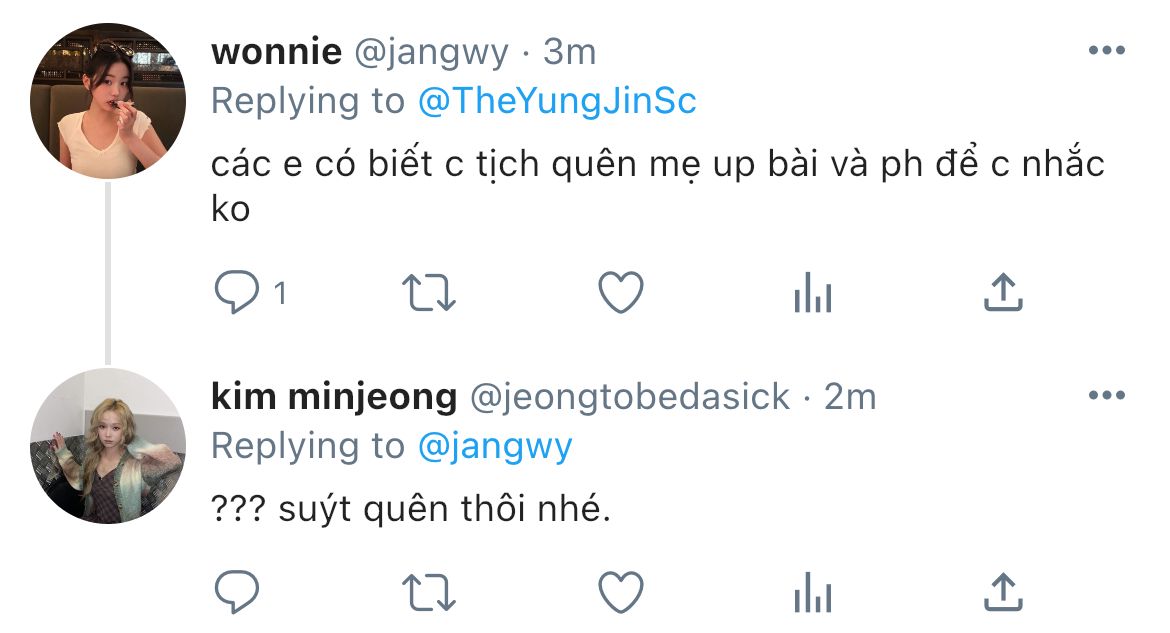Reply to wonnie's tweet
The width and height of the screenshot is (1170, 633).
[x=237, y=293]
